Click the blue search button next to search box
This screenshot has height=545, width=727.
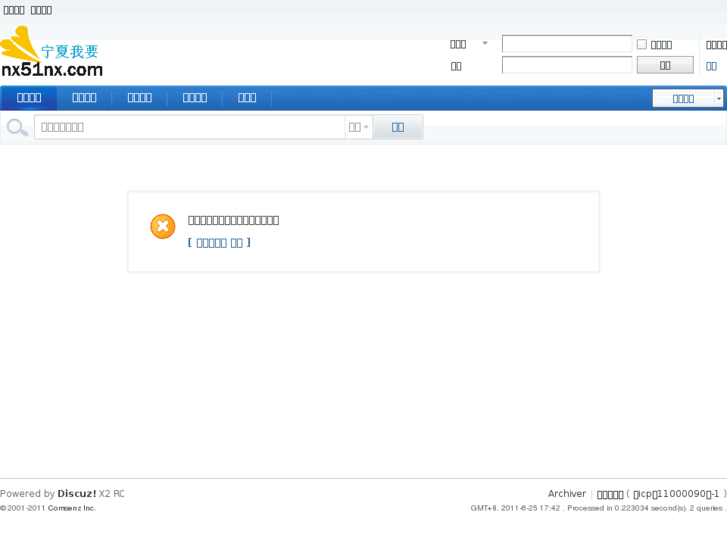(x=398, y=127)
